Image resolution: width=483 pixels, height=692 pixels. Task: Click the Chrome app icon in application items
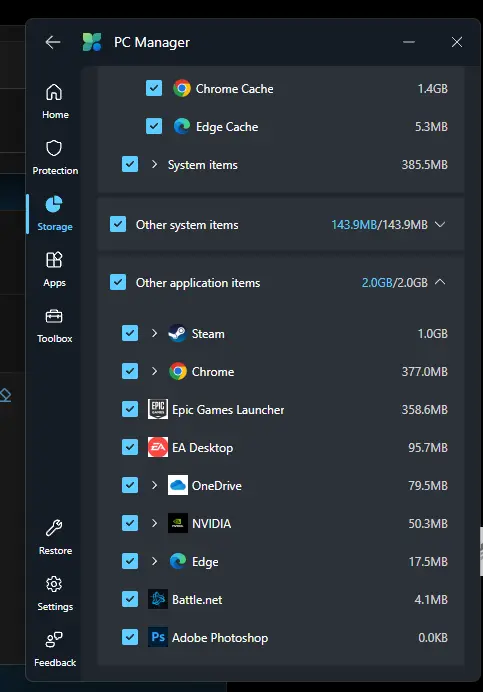(x=177, y=371)
